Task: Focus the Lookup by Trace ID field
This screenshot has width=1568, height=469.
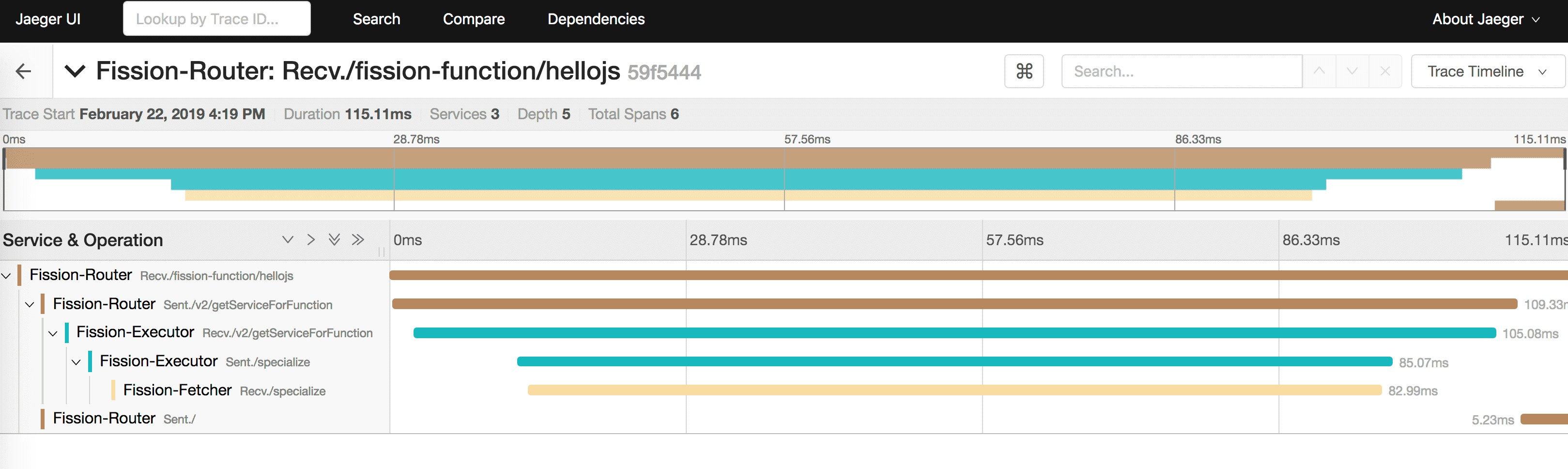Action: (x=216, y=19)
